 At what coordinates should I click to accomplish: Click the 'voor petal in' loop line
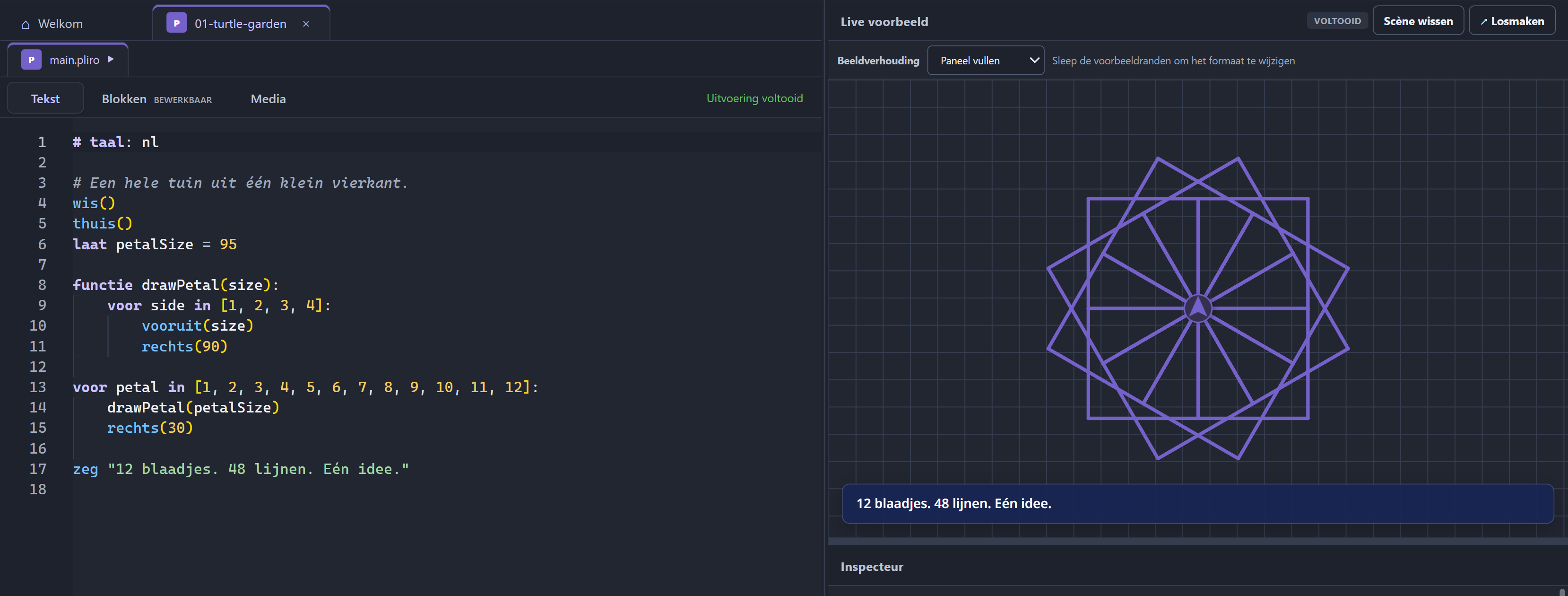[x=305, y=387]
